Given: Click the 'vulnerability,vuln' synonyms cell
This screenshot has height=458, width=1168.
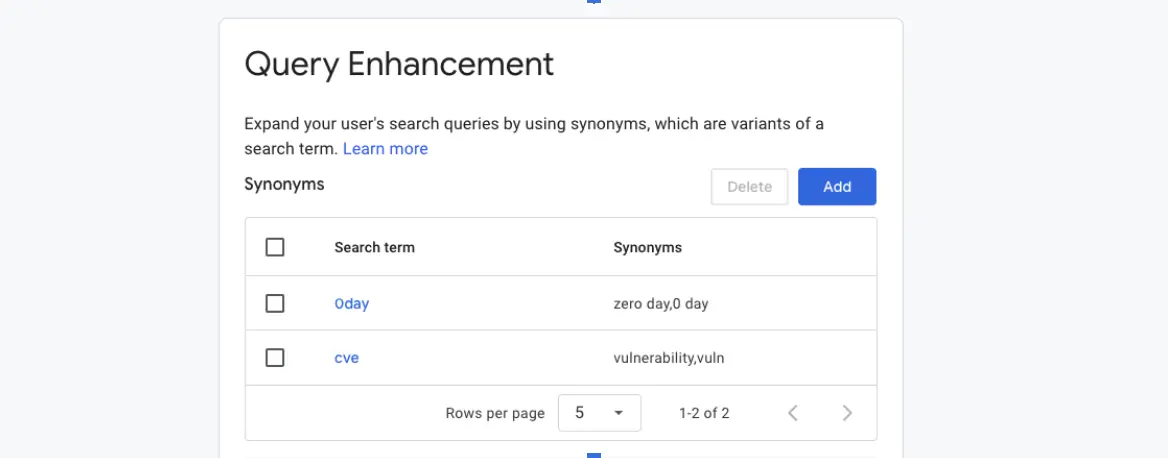Looking at the screenshot, I should coord(669,358).
